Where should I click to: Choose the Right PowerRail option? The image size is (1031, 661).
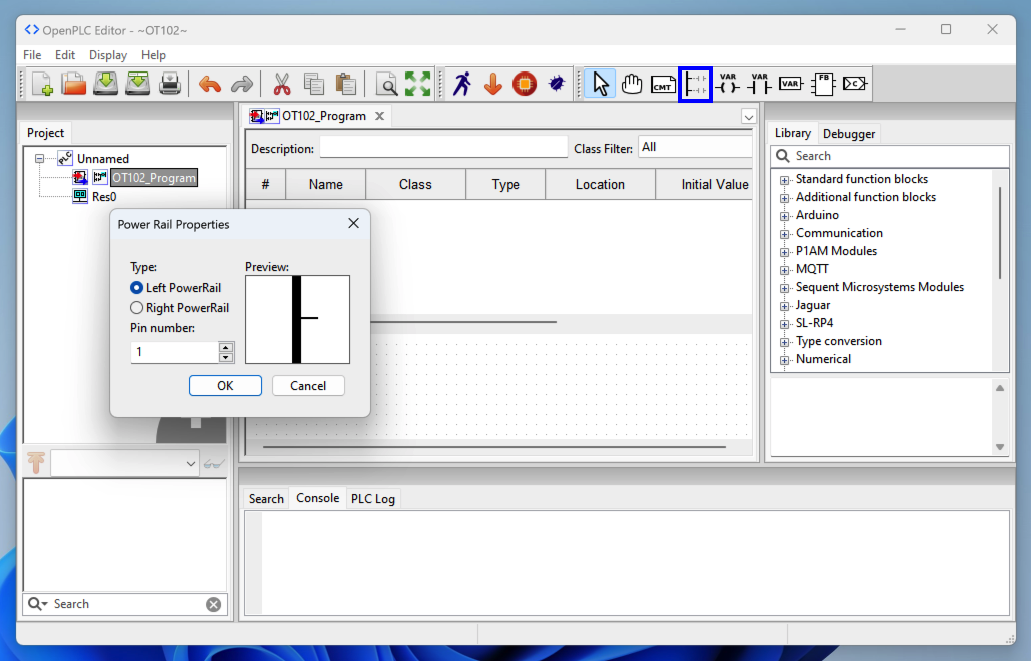tap(137, 308)
